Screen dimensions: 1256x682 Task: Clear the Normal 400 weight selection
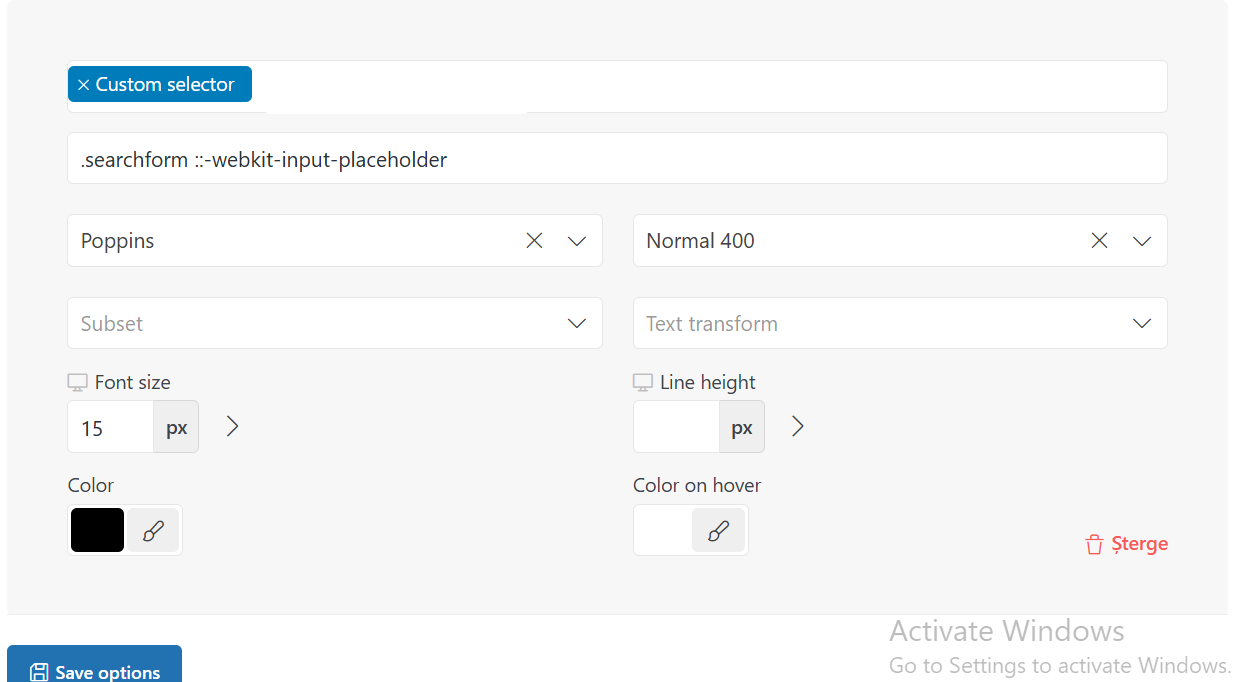1099,241
